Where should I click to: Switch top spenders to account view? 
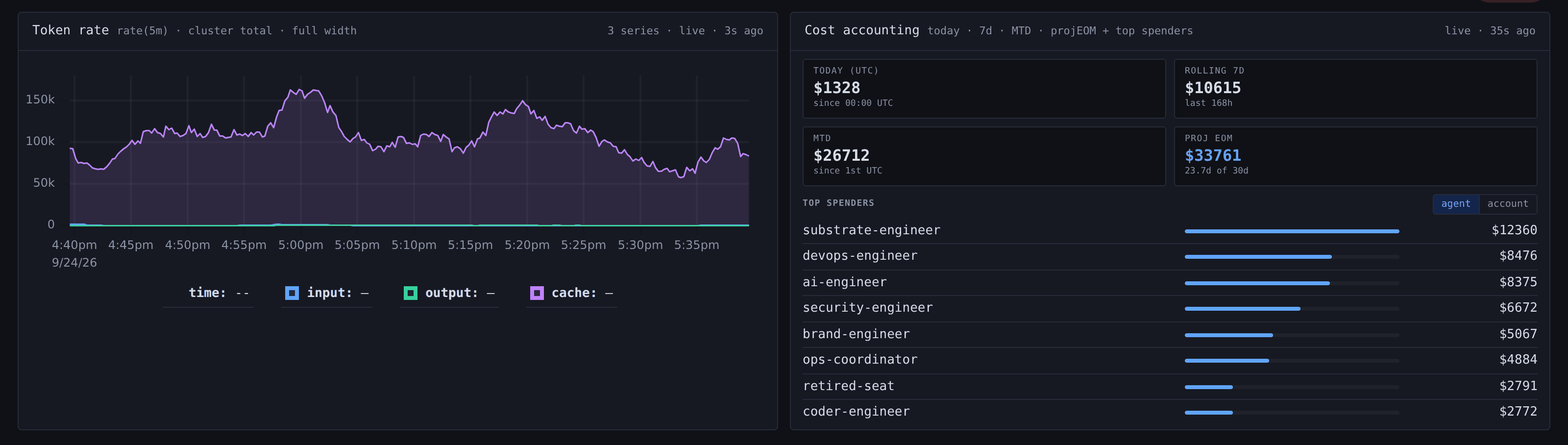click(x=1507, y=204)
